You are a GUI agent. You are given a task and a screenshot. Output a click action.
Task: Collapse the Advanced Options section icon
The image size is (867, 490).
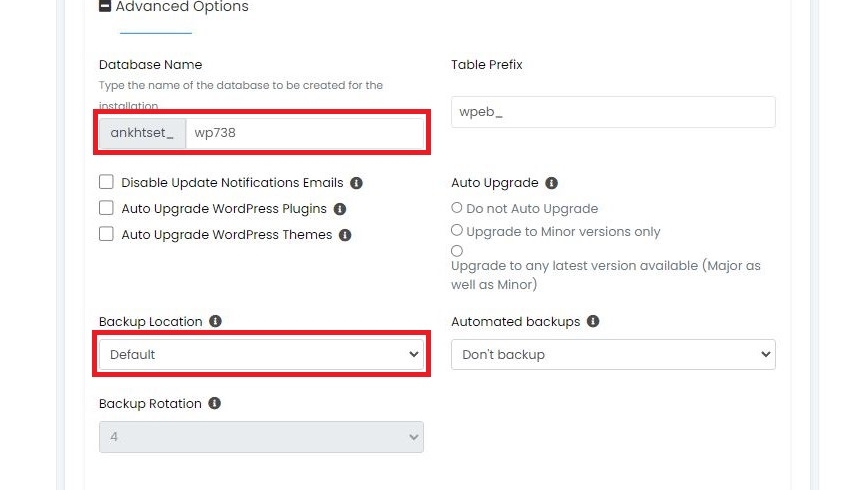click(105, 6)
